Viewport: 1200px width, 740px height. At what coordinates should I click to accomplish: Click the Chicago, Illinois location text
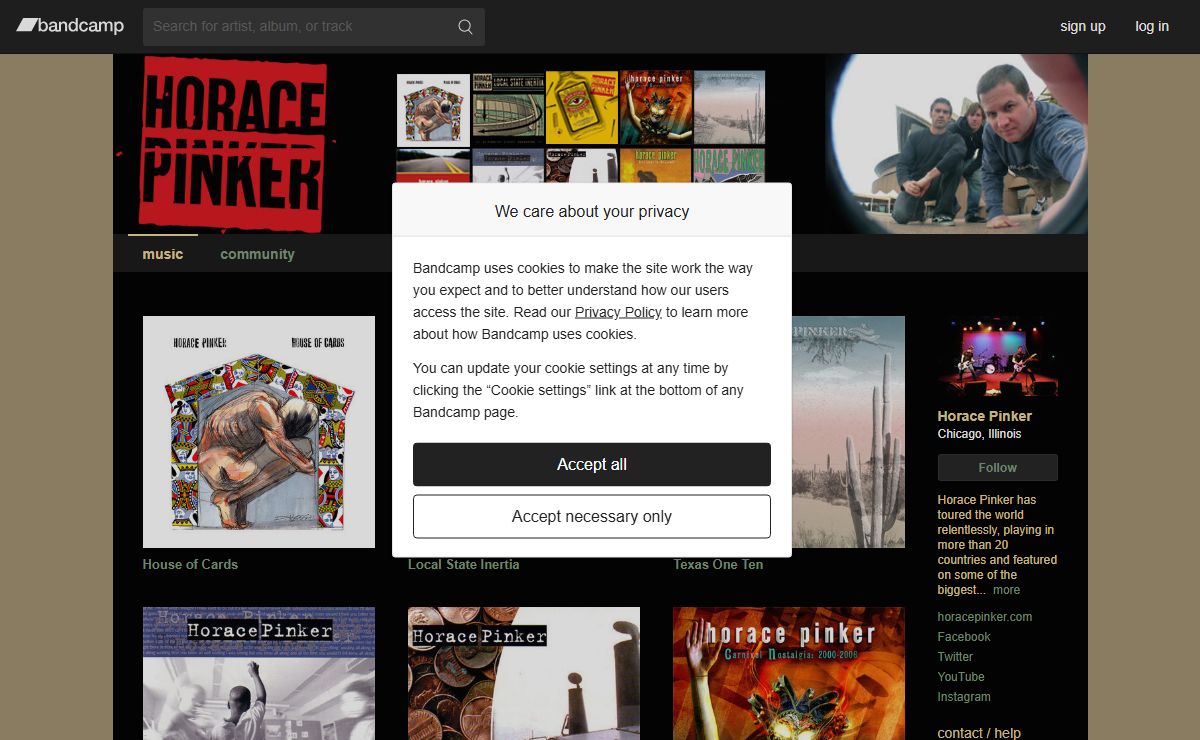click(x=979, y=434)
